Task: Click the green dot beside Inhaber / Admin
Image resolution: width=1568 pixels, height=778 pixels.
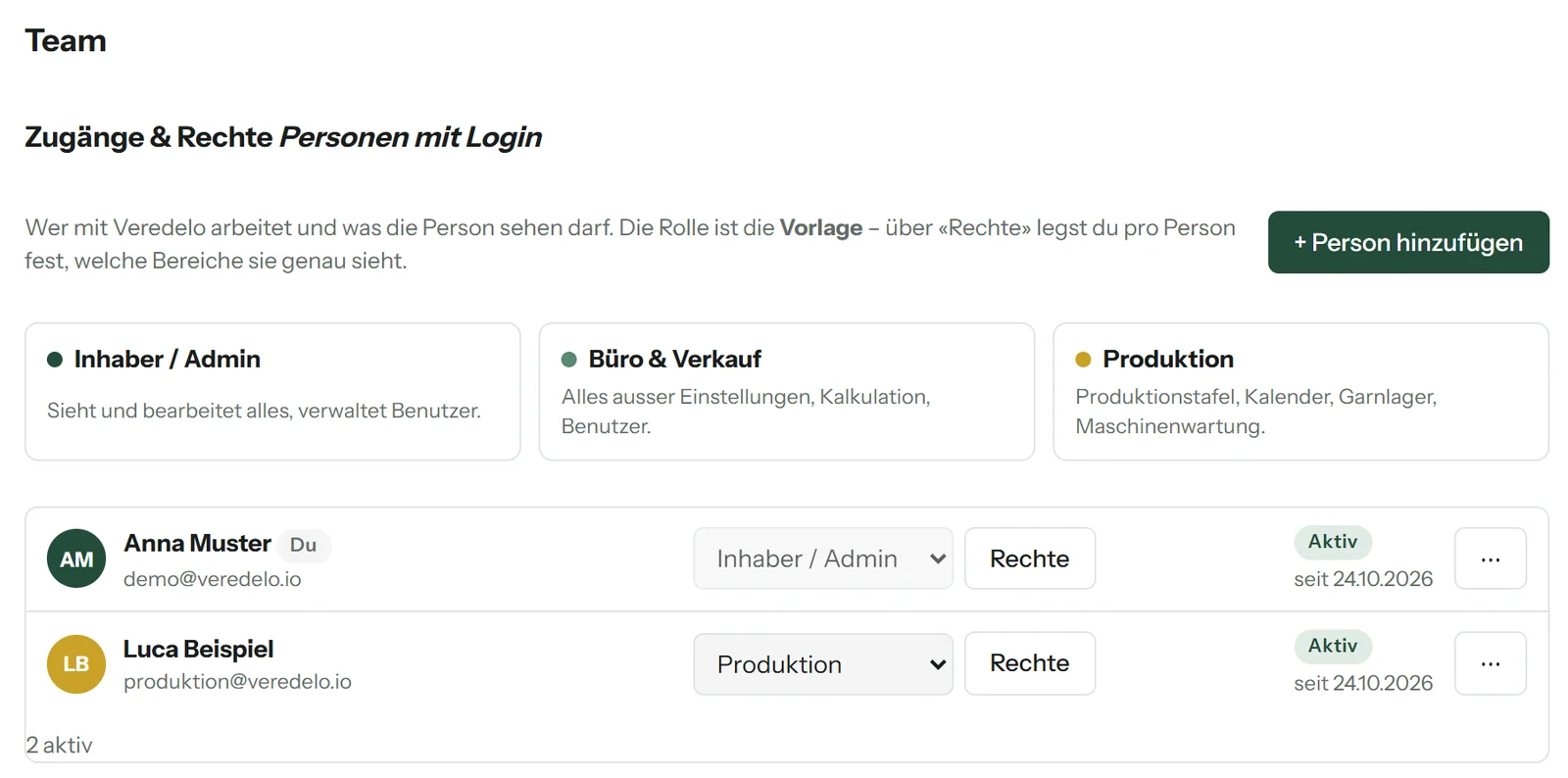Action: 55,360
